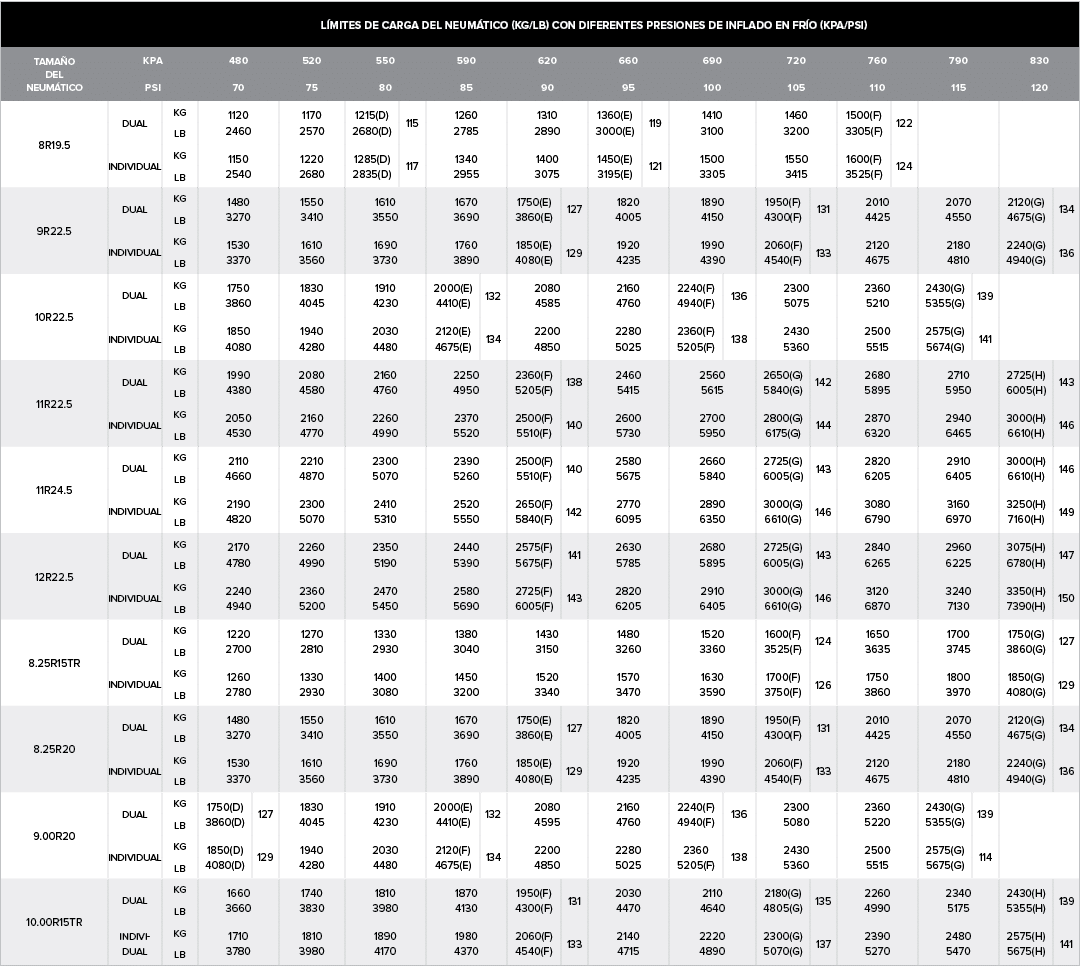Click the INDIVIDUAL label in the 11R24.5 row
The height and width of the screenshot is (975, 1080).
tap(135, 512)
